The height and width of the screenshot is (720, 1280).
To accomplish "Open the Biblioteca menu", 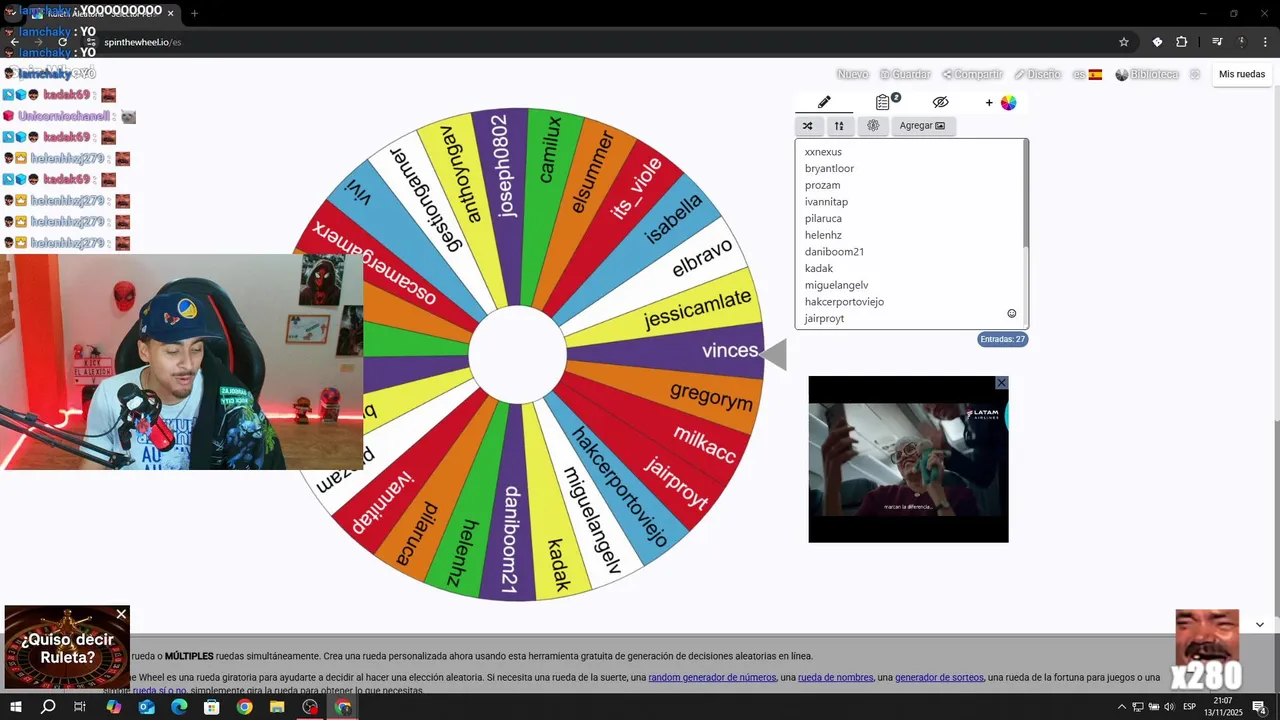I will (1147, 74).
